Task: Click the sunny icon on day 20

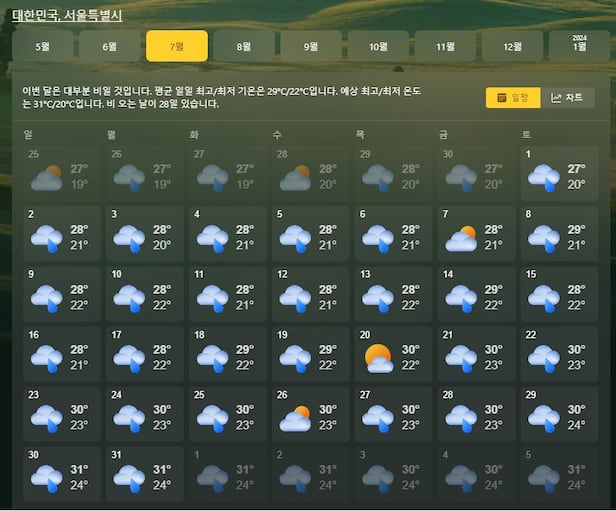Action: 378,356
